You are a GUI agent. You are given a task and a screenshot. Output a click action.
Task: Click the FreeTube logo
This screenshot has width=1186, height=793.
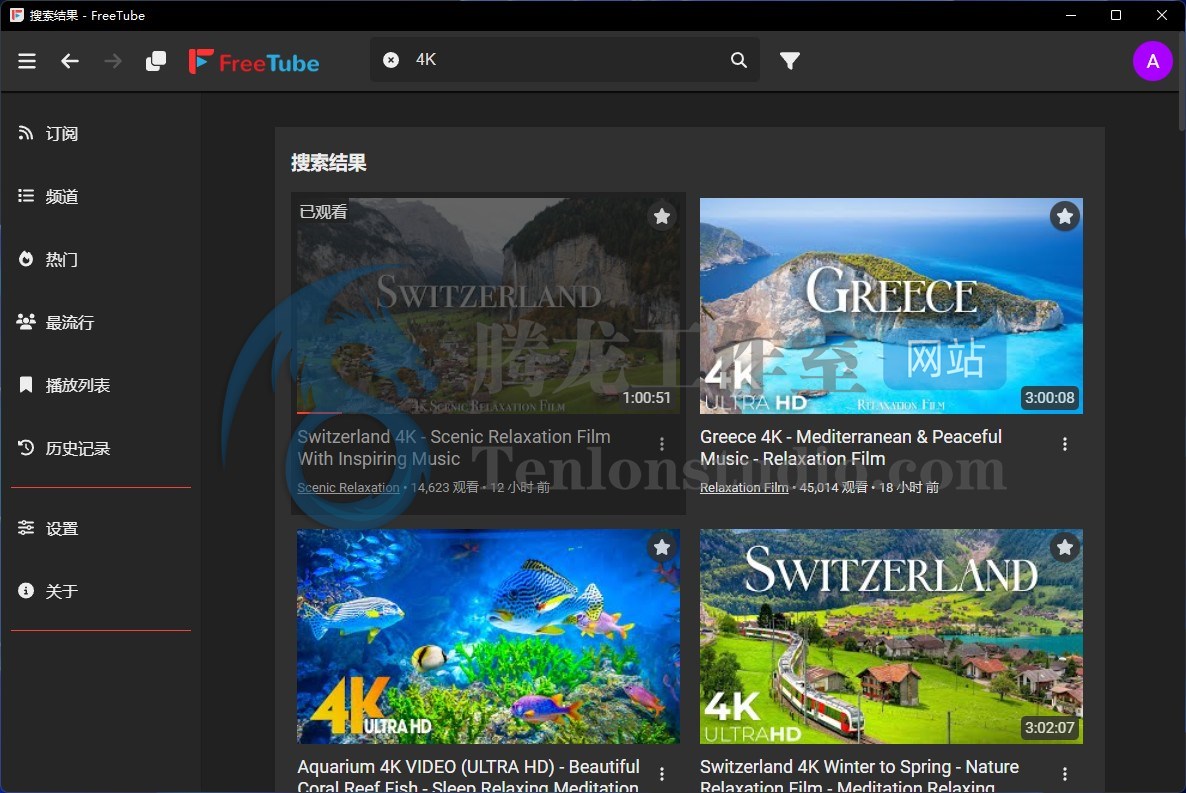pyautogui.click(x=254, y=61)
